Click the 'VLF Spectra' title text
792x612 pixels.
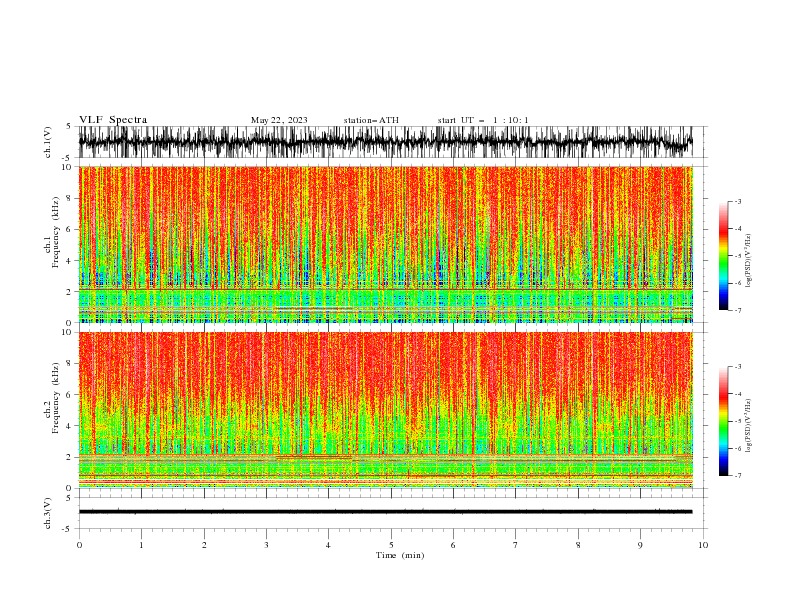pyautogui.click(x=113, y=120)
